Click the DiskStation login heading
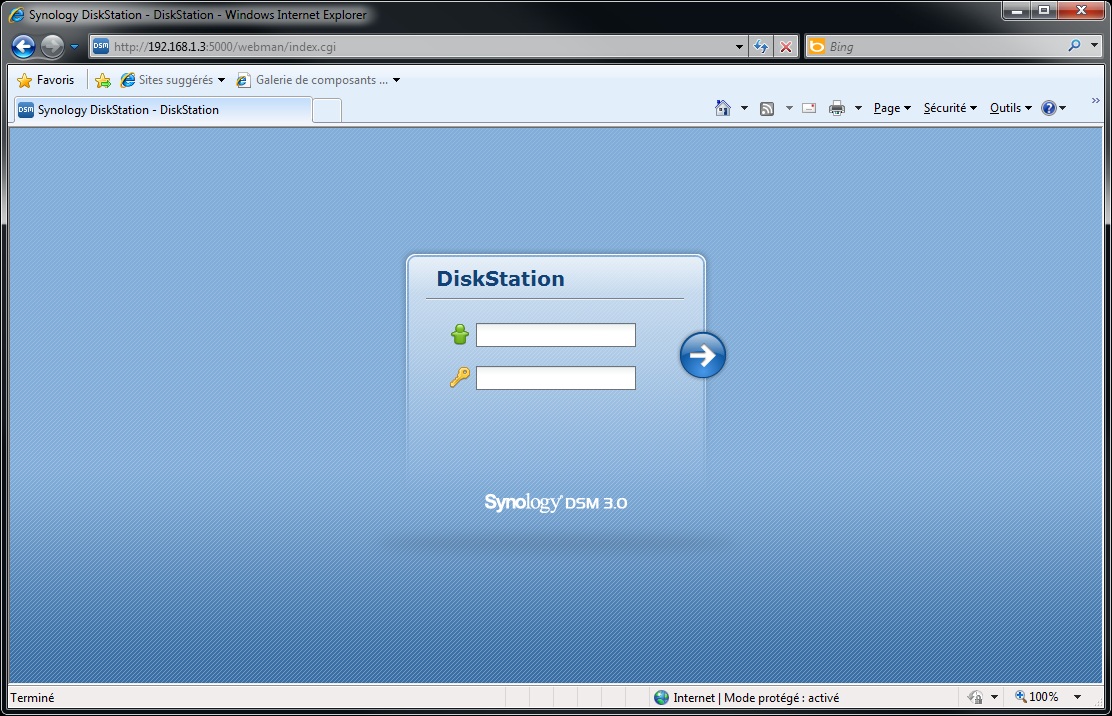Viewport: 1112px width, 716px height. [501, 279]
